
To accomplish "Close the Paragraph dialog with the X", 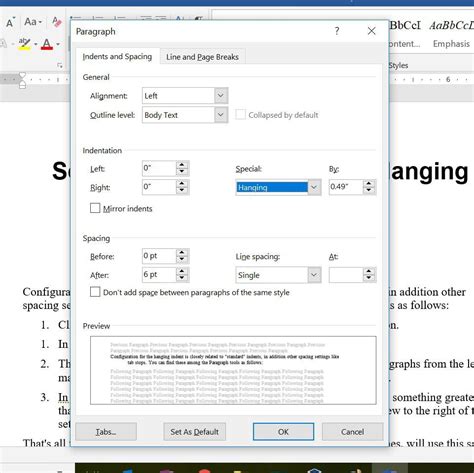I will pyautogui.click(x=371, y=31).
